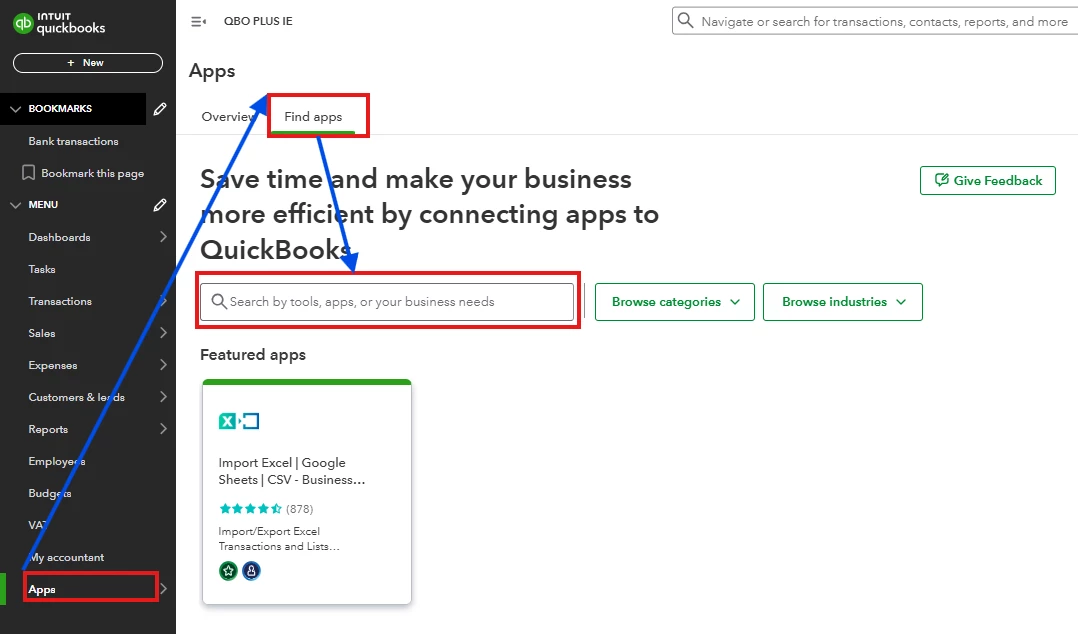Image resolution: width=1078 pixels, height=634 pixels.
Task: Click the magnifier icon in the apps search field
Action: 219,301
